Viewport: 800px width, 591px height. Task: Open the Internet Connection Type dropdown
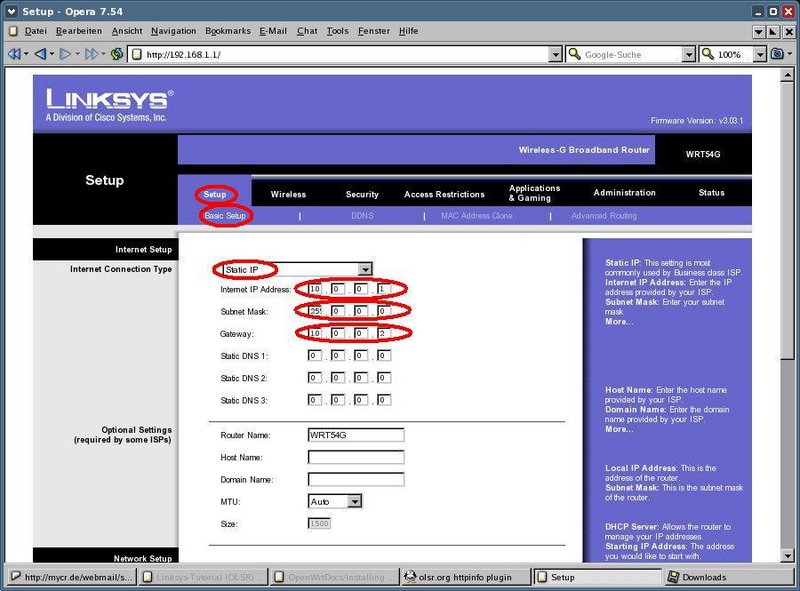pos(365,269)
